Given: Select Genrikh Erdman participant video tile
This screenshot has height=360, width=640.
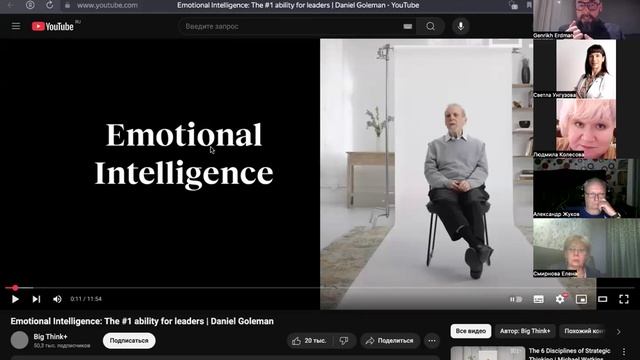Looking at the screenshot, I should 587,19.
